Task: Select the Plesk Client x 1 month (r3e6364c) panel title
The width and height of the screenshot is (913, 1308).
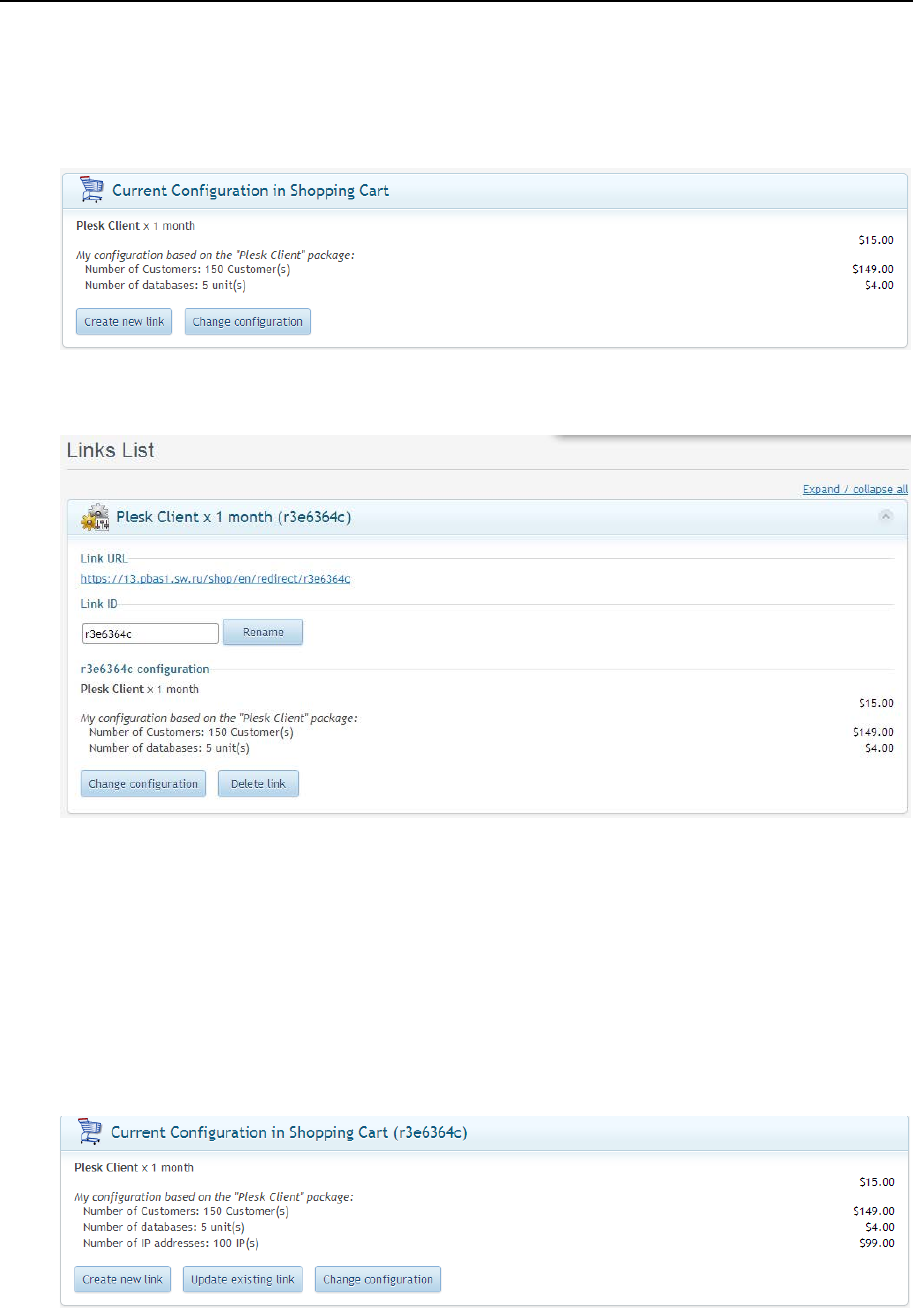Action: click(x=234, y=517)
